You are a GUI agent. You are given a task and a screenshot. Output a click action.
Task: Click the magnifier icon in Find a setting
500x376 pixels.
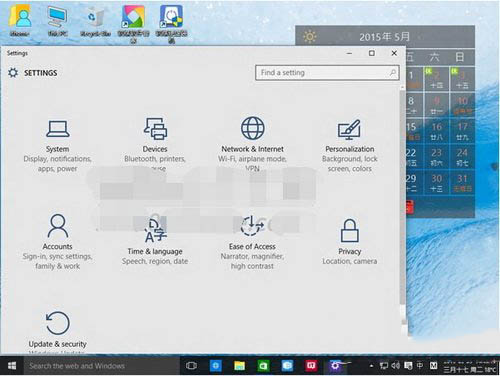[x=393, y=72]
